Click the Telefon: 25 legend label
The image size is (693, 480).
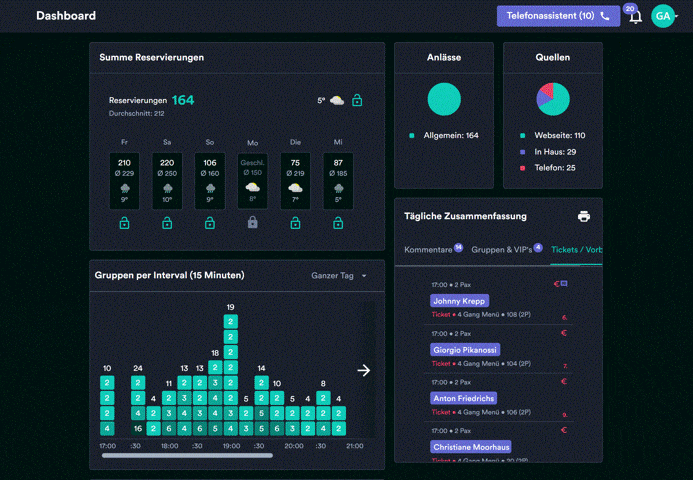(555, 168)
